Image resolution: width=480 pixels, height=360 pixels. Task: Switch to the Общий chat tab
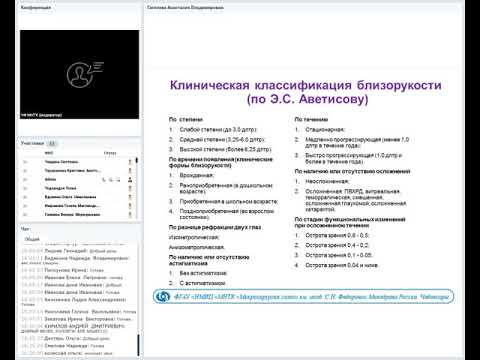tap(32, 239)
